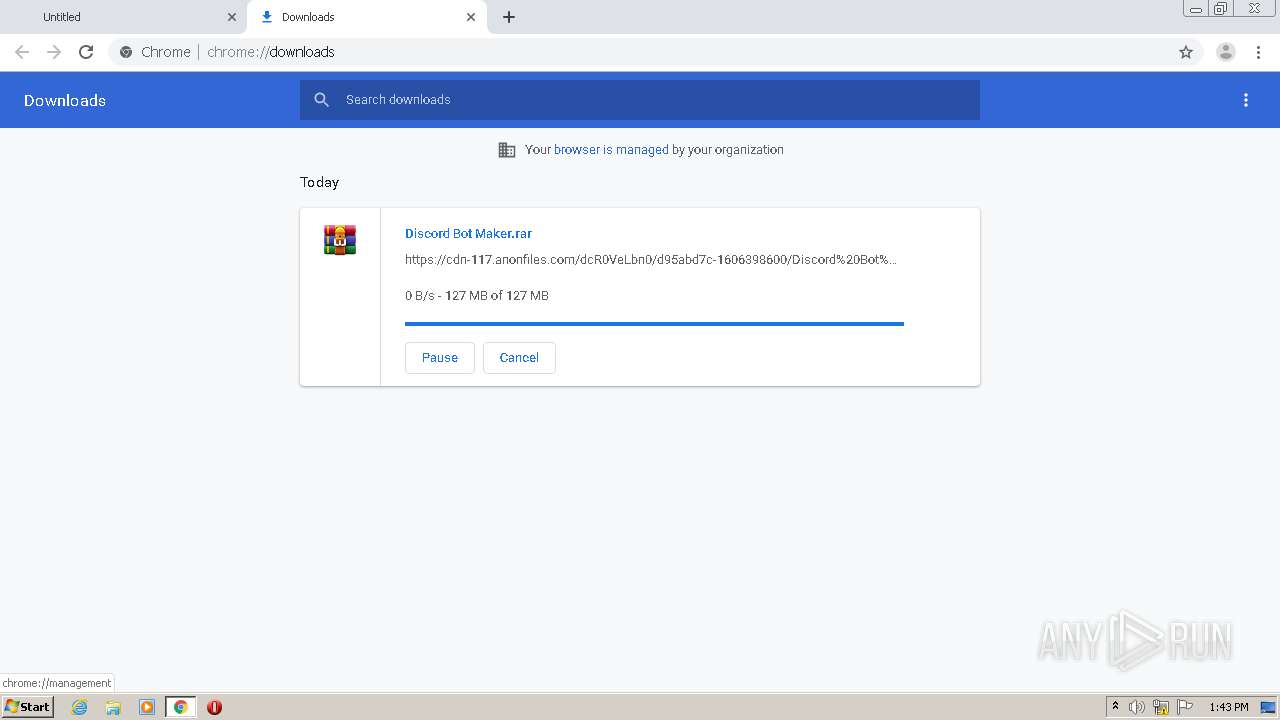Open the Downloads page three-dot menu
This screenshot has height=720, width=1280.
[1246, 100]
